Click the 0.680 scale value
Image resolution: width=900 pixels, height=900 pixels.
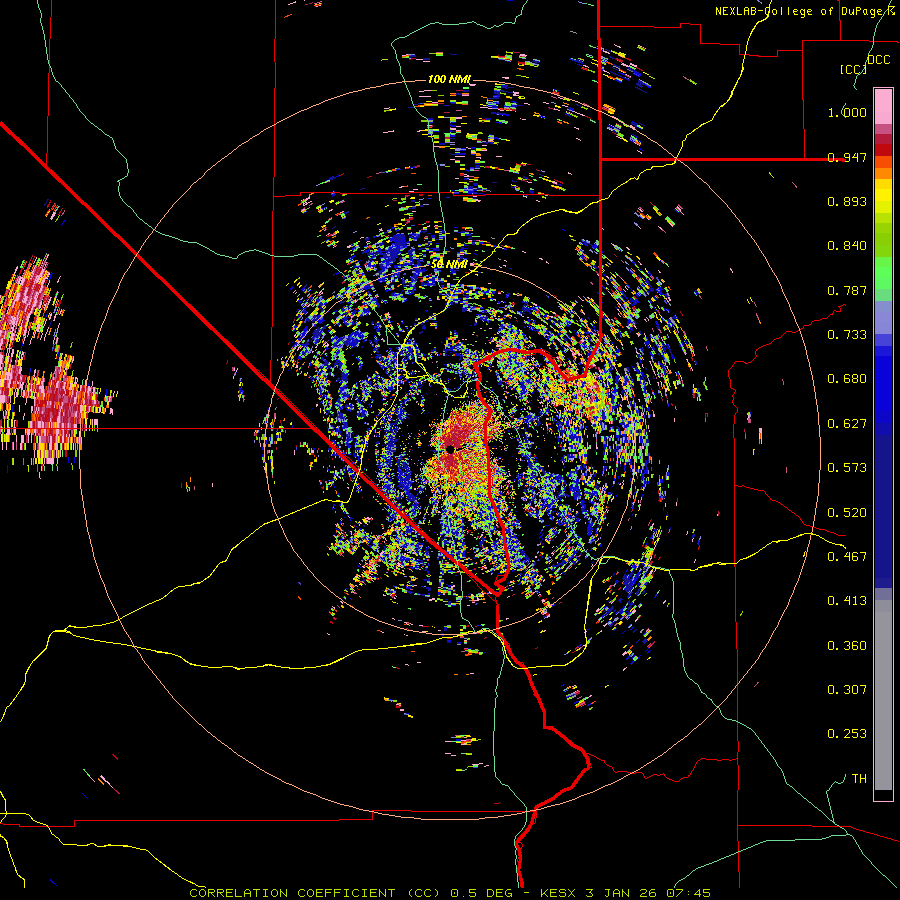847,379
